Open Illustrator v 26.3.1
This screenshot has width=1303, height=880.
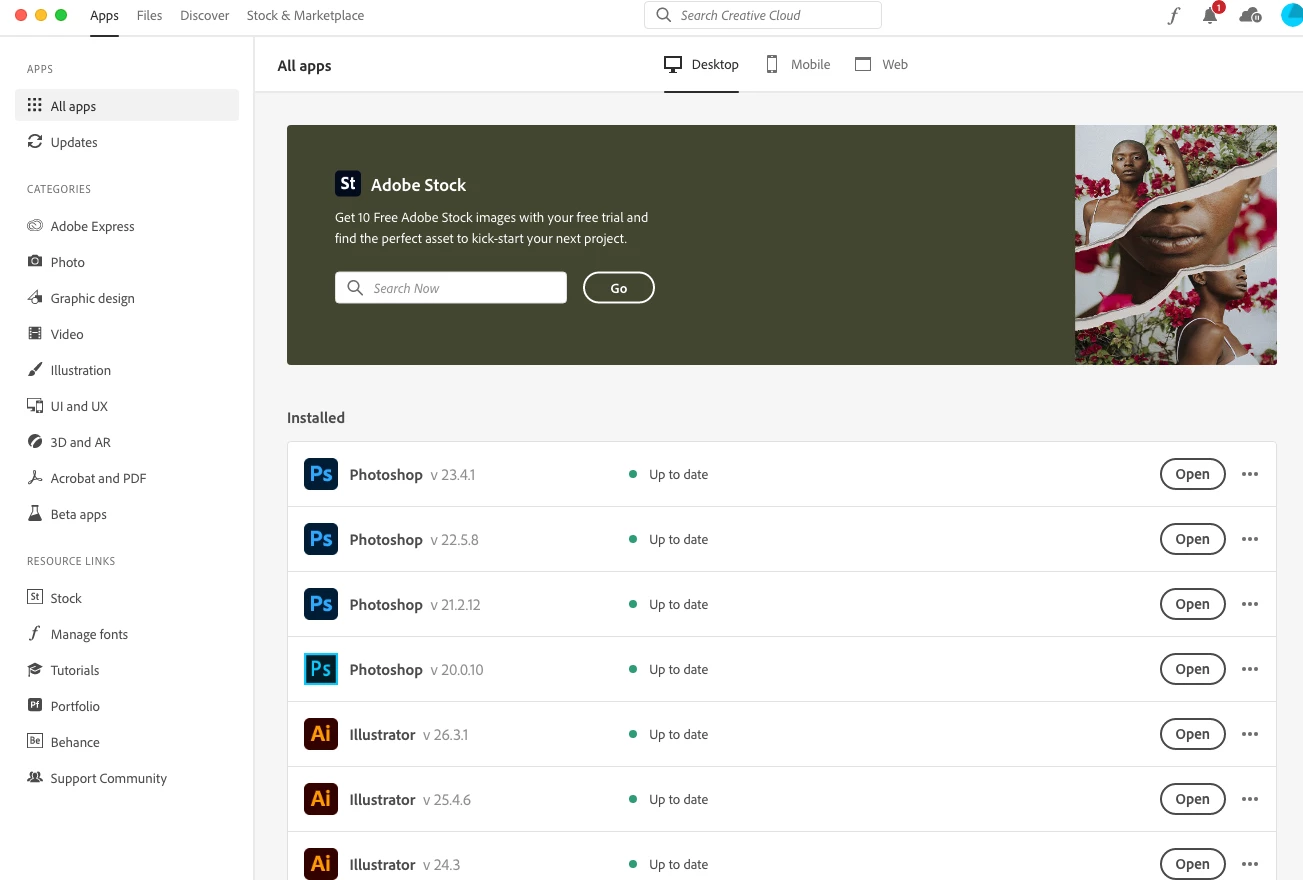pos(1192,734)
